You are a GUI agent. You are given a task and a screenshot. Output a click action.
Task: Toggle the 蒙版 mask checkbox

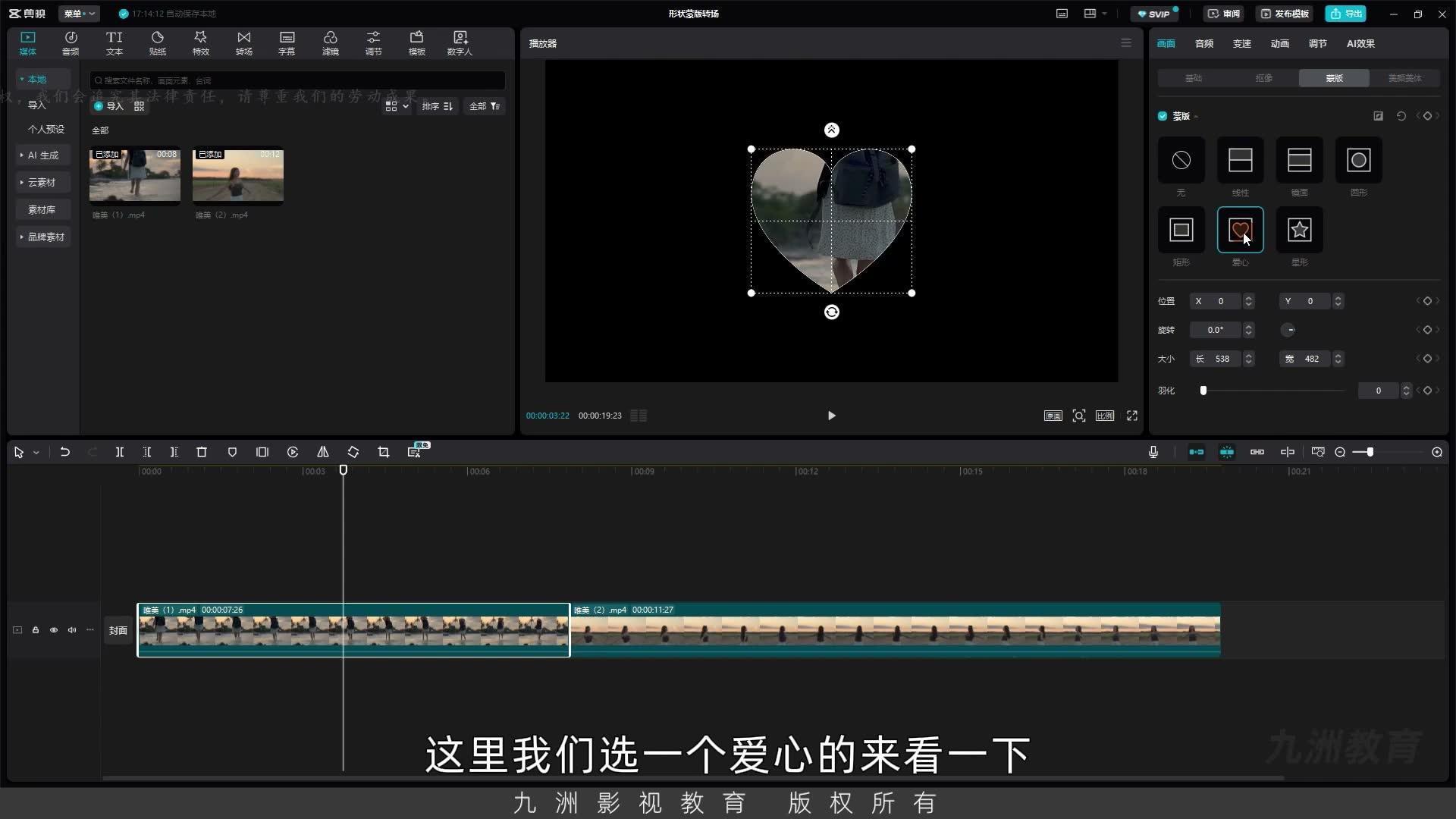[x=1162, y=116]
